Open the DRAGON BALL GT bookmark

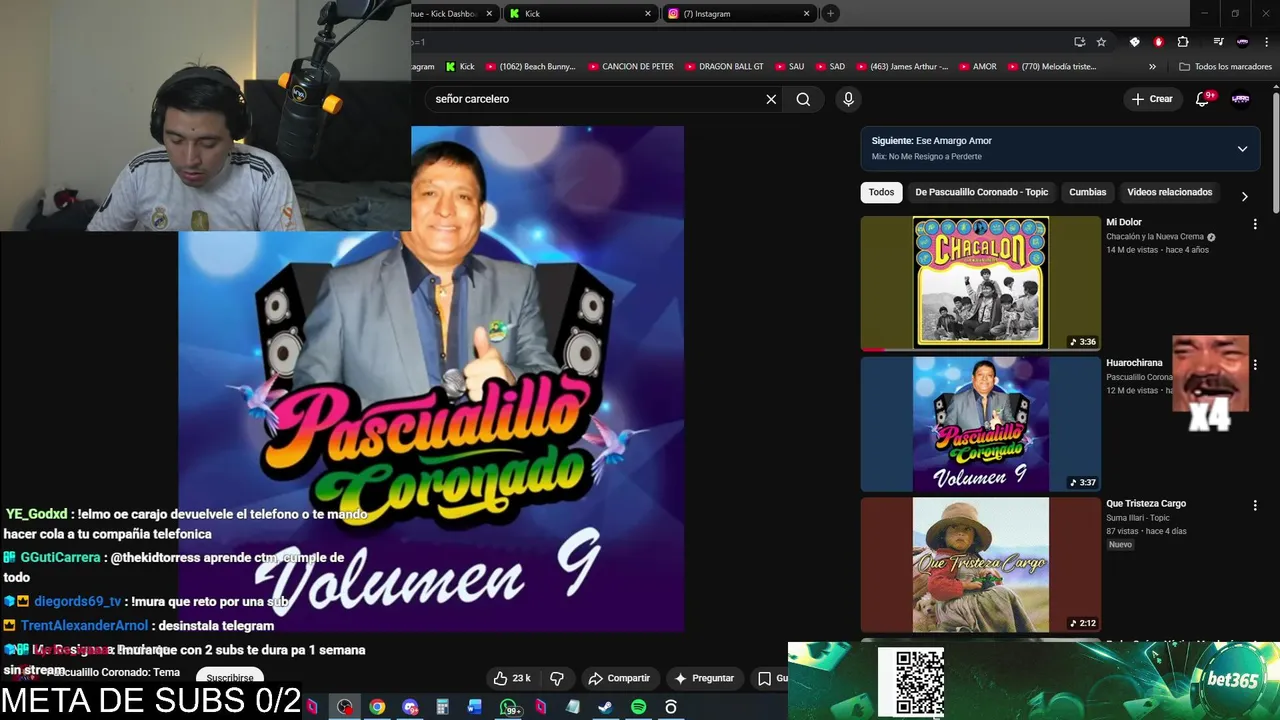pos(724,67)
